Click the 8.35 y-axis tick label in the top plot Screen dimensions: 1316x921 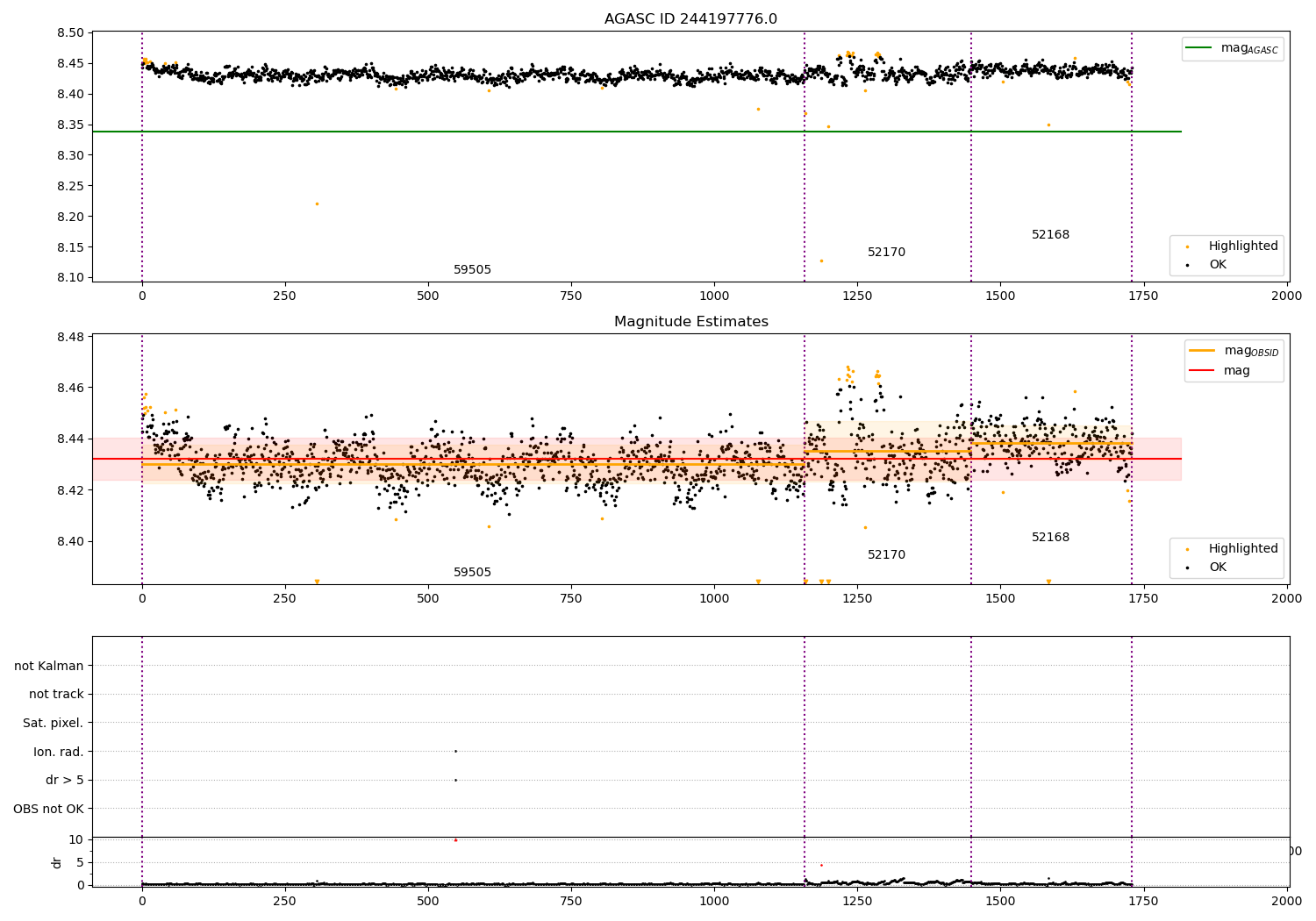coord(70,125)
